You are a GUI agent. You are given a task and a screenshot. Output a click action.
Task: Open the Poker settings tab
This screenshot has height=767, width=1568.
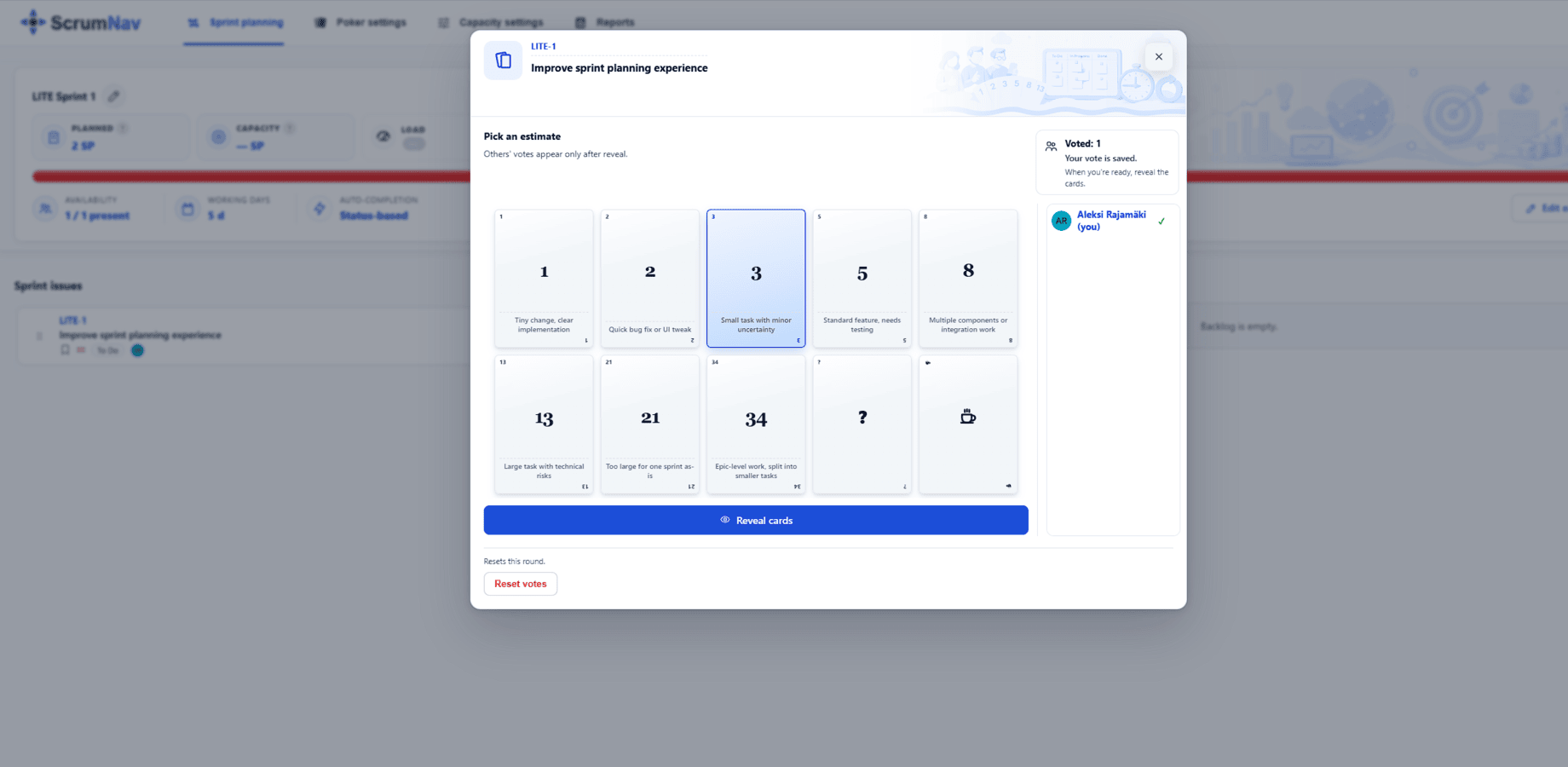360,22
